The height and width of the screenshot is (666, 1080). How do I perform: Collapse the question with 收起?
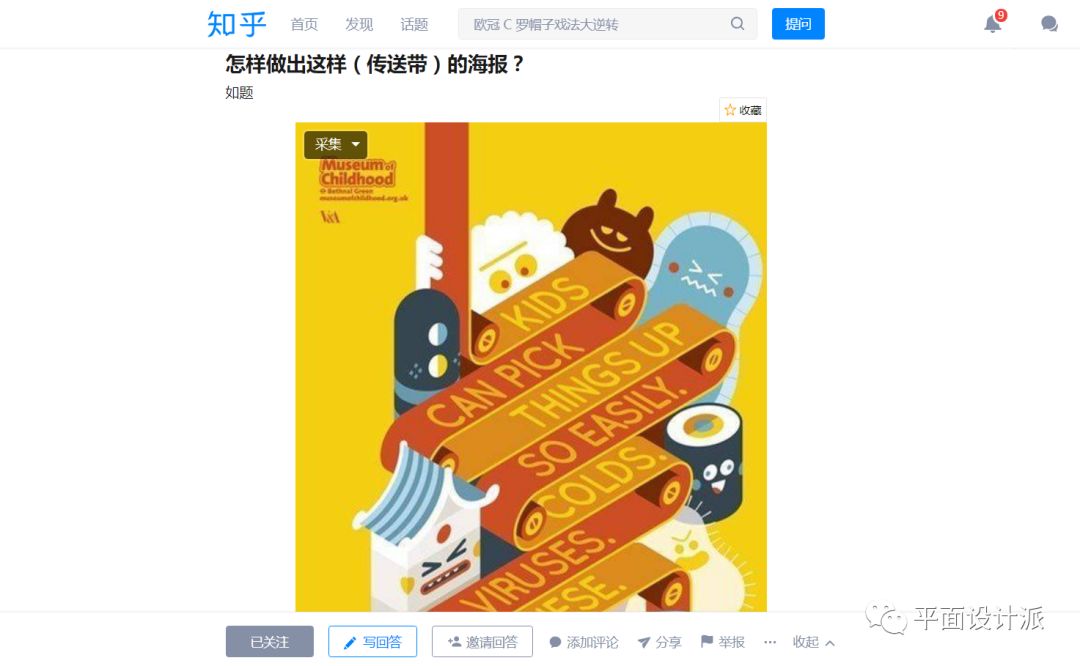813,642
